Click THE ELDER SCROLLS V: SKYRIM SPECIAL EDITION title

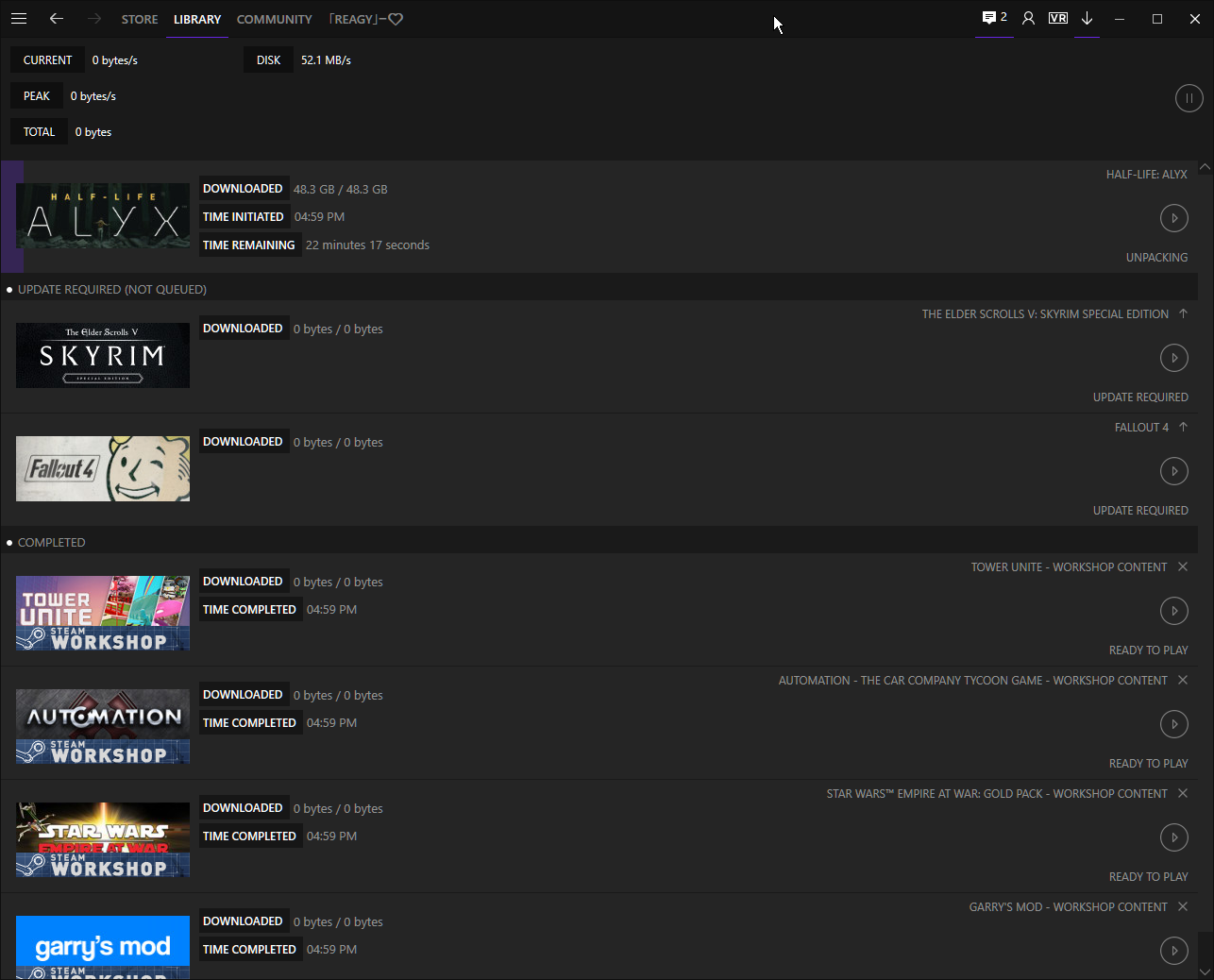tap(1045, 314)
